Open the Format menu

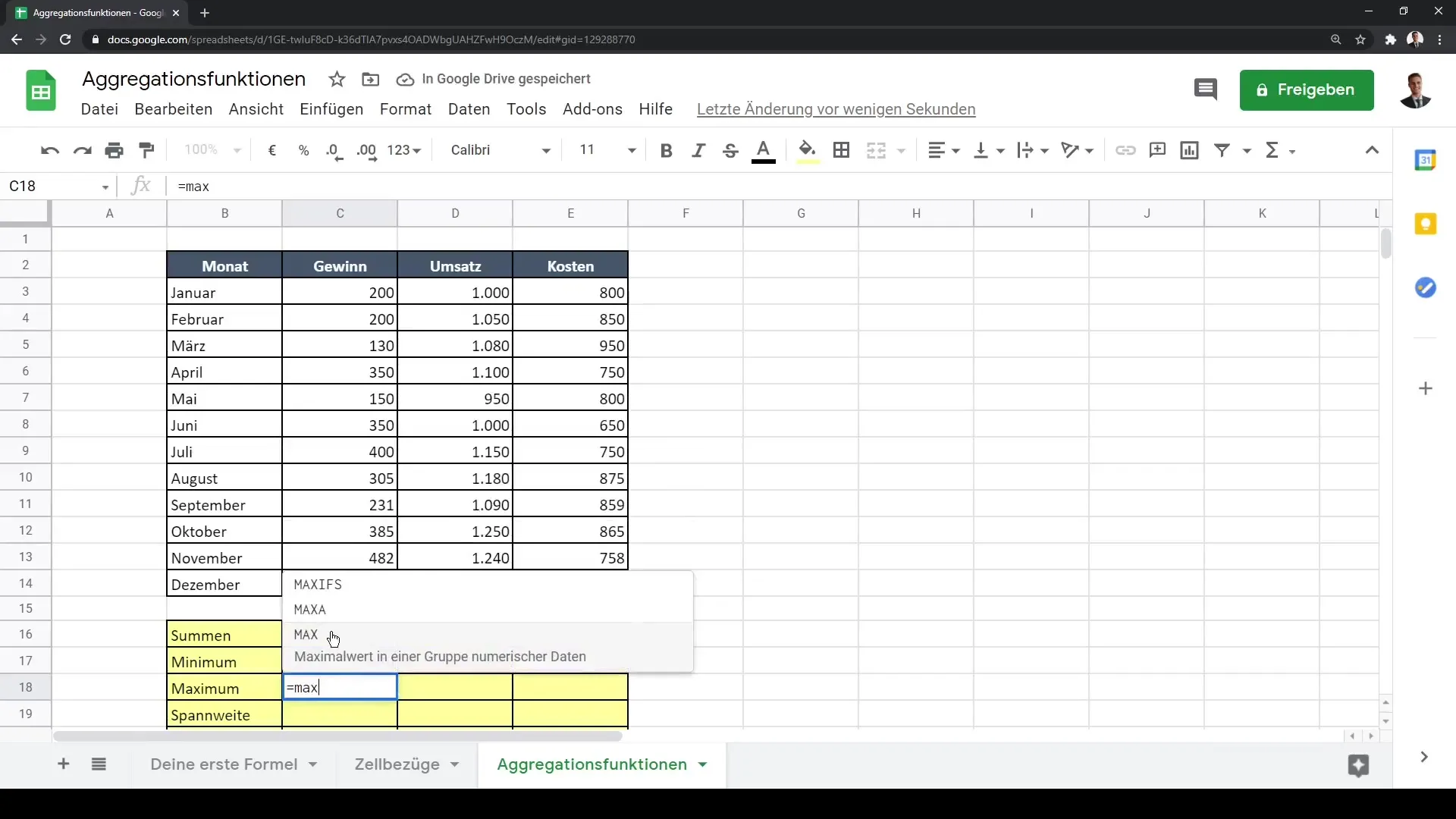pyautogui.click(x=406, y=109)
